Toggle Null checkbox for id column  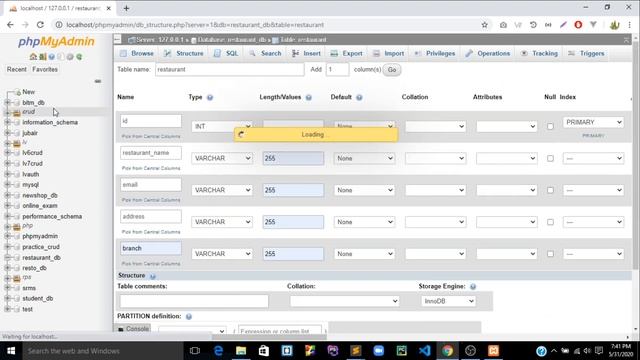click(550, 127)
